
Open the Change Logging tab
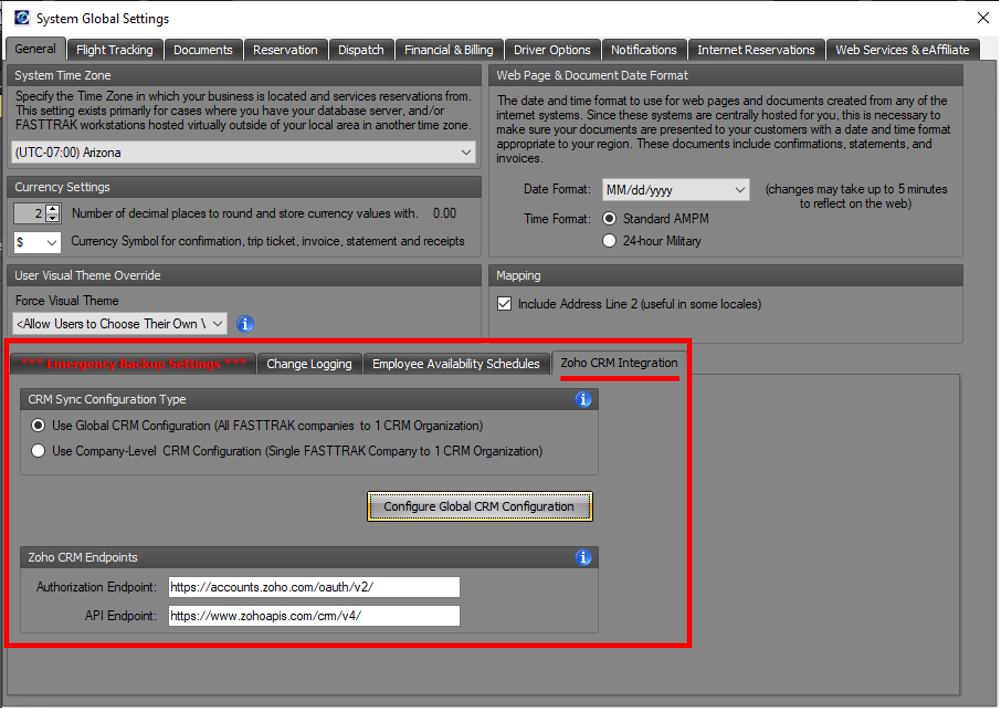click(309, 363)
